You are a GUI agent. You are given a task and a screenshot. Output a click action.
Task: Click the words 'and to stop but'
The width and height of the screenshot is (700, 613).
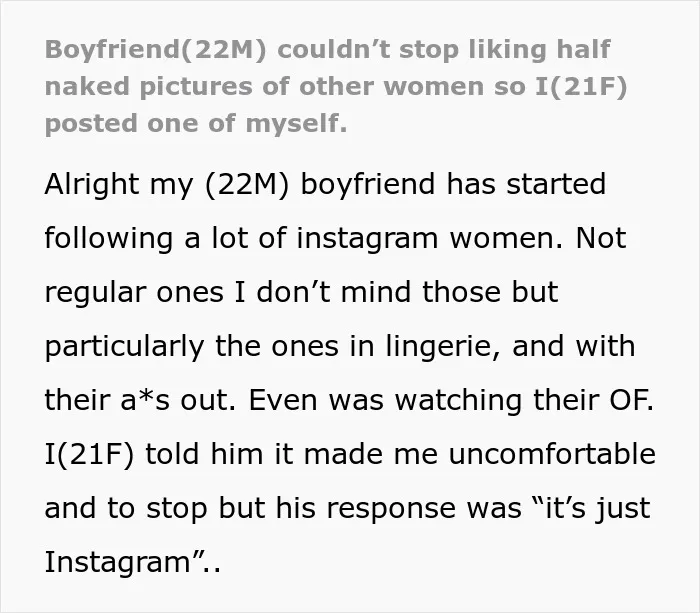(155, 508)
